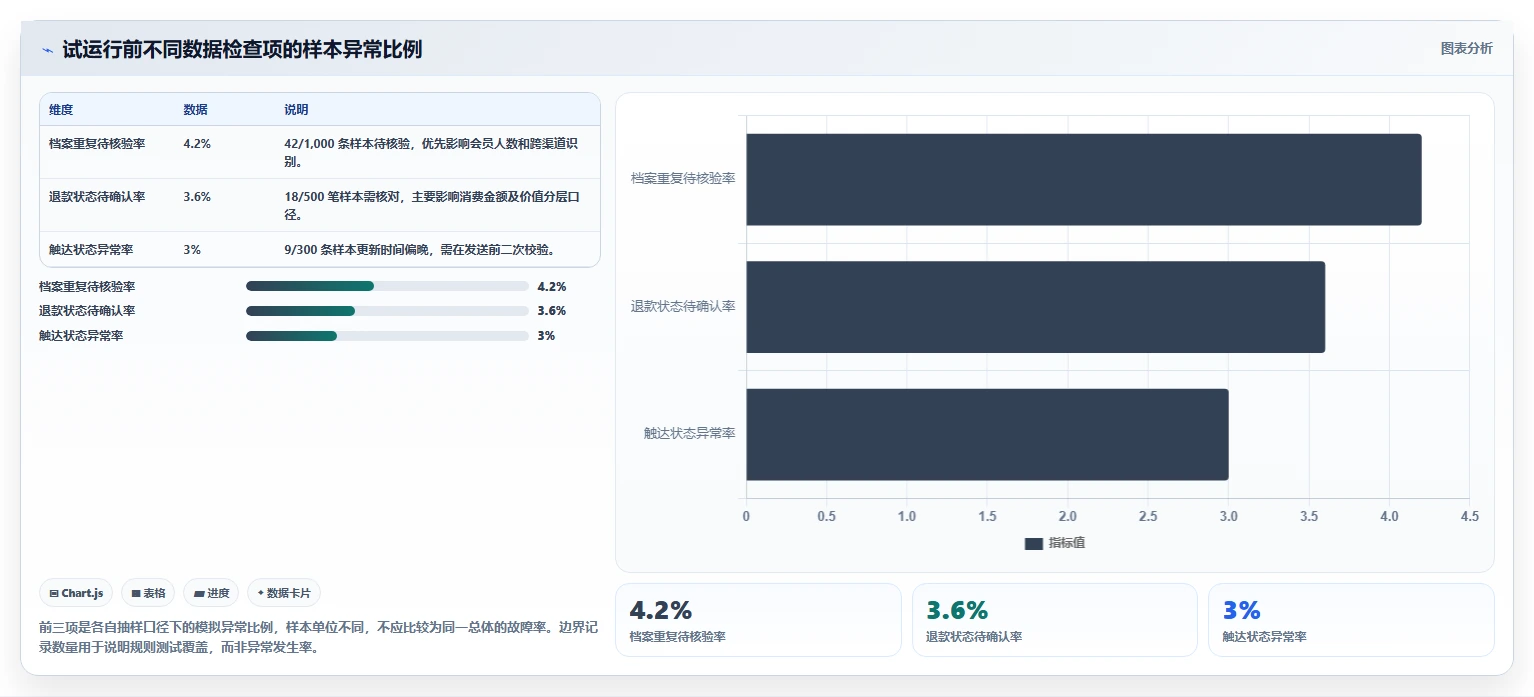This screenshot has height=697, width=1534.
Task: Click the 触达状态异常率 chart bar
Action: coord(987,434)
